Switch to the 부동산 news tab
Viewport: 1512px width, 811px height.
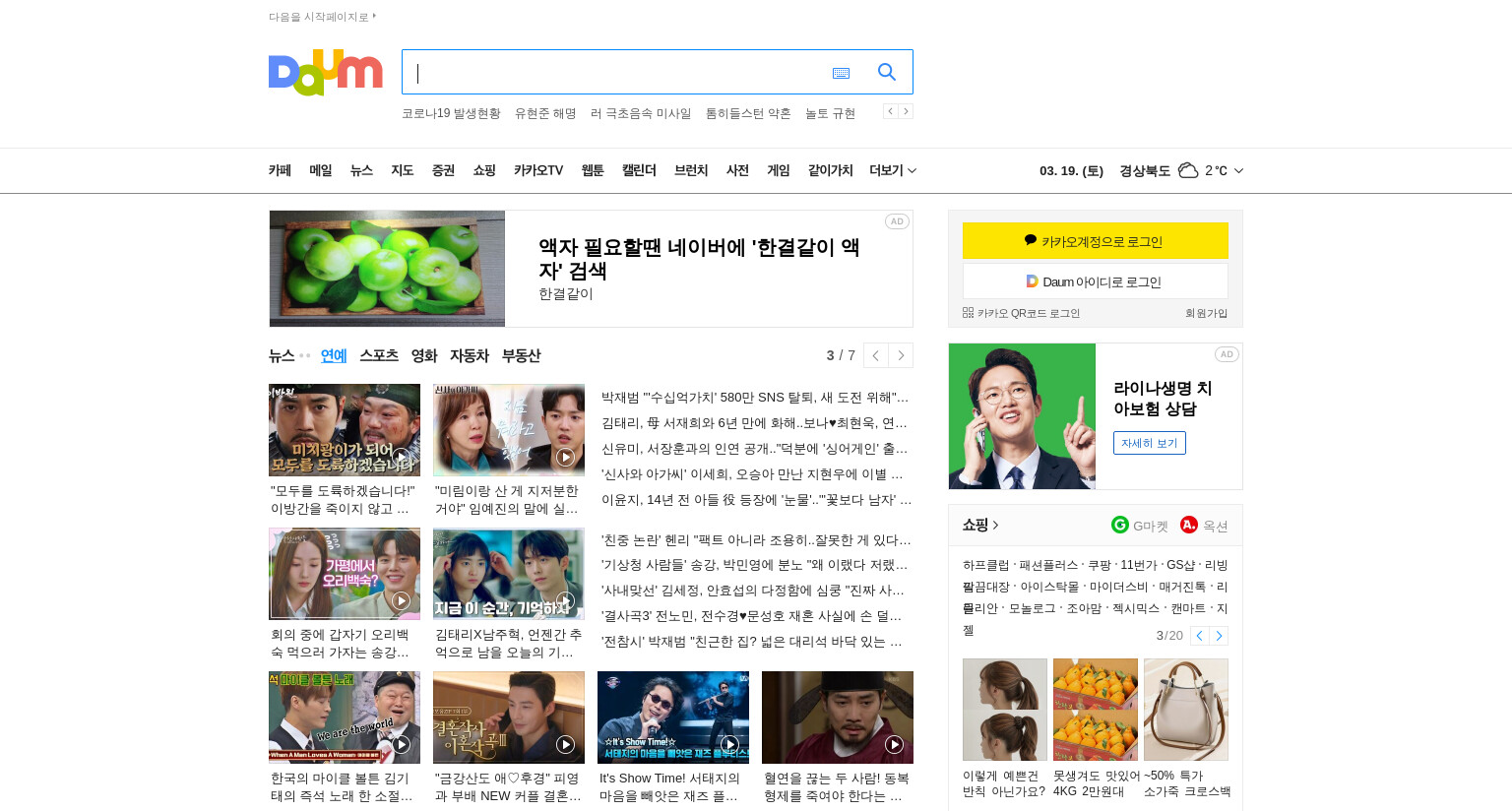pos(521,355)
